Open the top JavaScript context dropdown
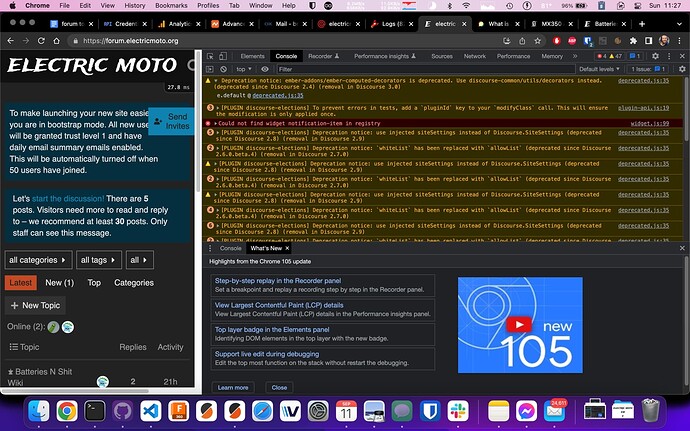 click(243, 69)
